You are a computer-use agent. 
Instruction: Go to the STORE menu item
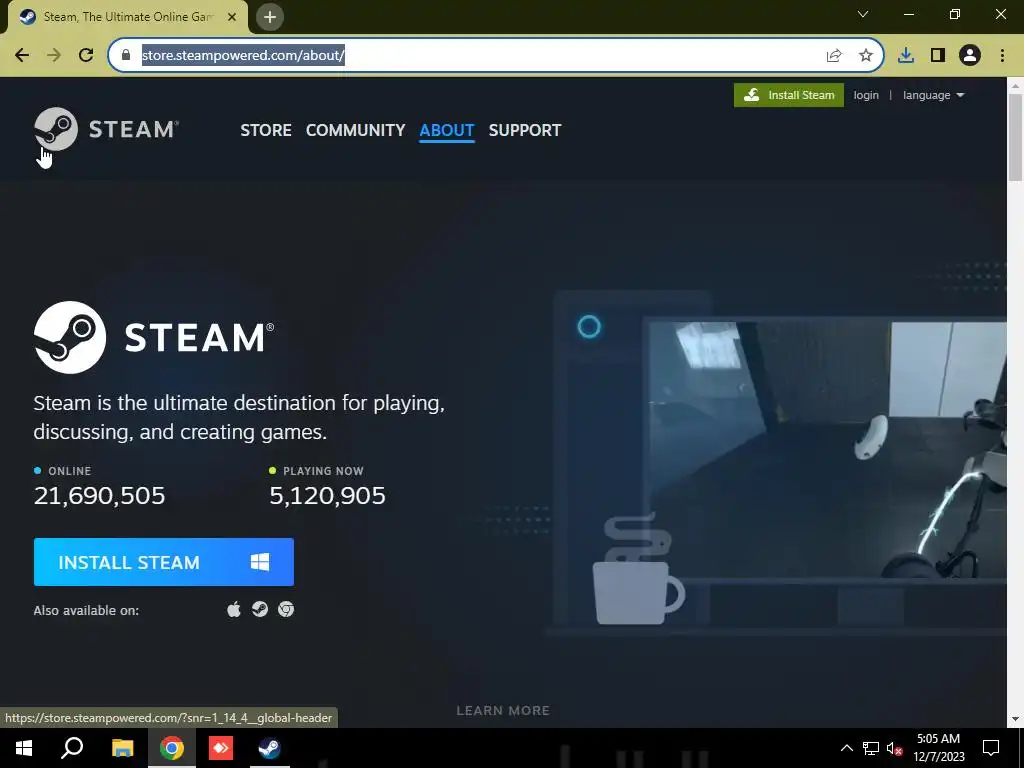click(x=266, y=130)
